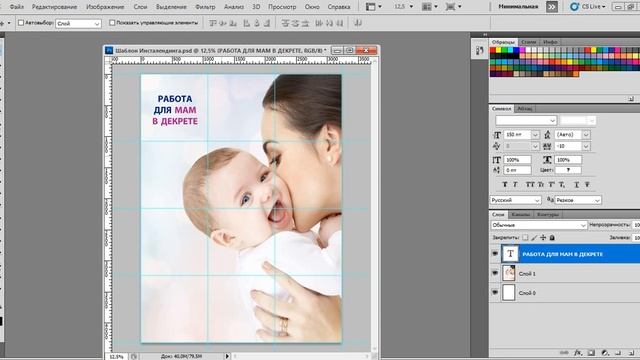Click the yellow color swatch in Образцы
The width and height of the screenshot is (640, 360).
[x=498, y=50]
